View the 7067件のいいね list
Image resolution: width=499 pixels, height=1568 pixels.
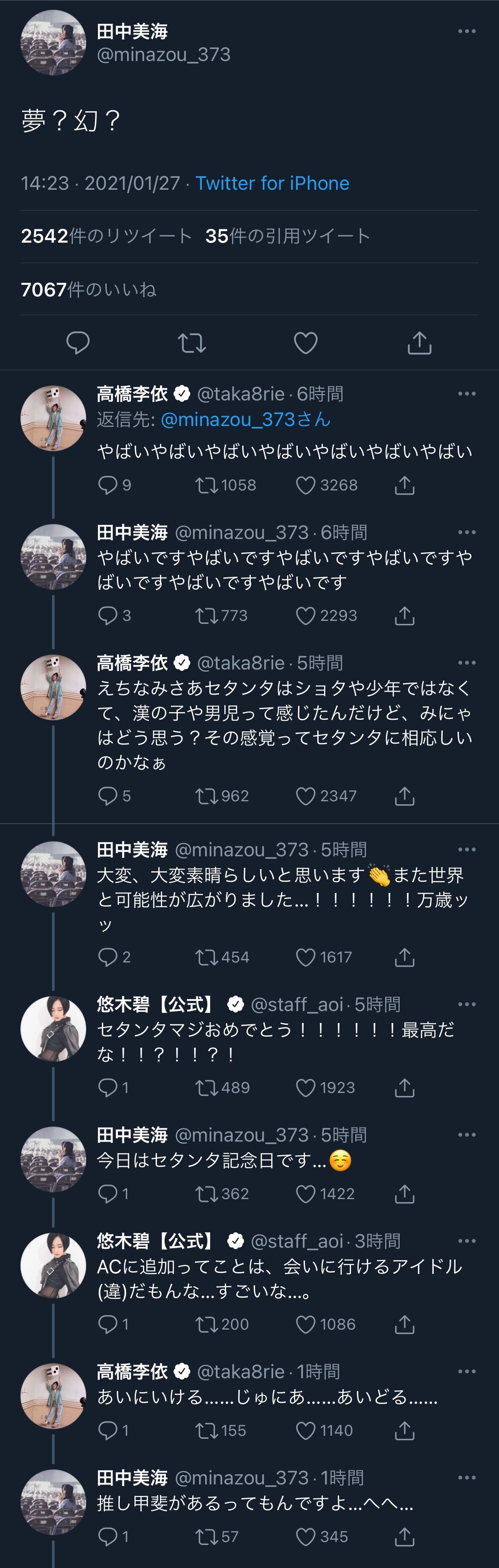tap(88, 290)
